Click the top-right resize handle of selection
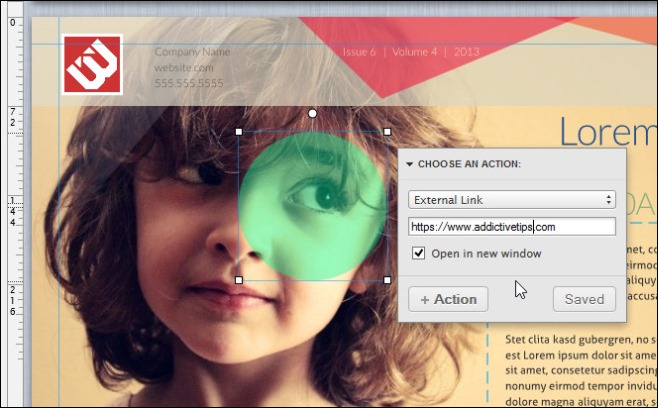The height and width of the screenshot is (408, 658). coord(387,132)
